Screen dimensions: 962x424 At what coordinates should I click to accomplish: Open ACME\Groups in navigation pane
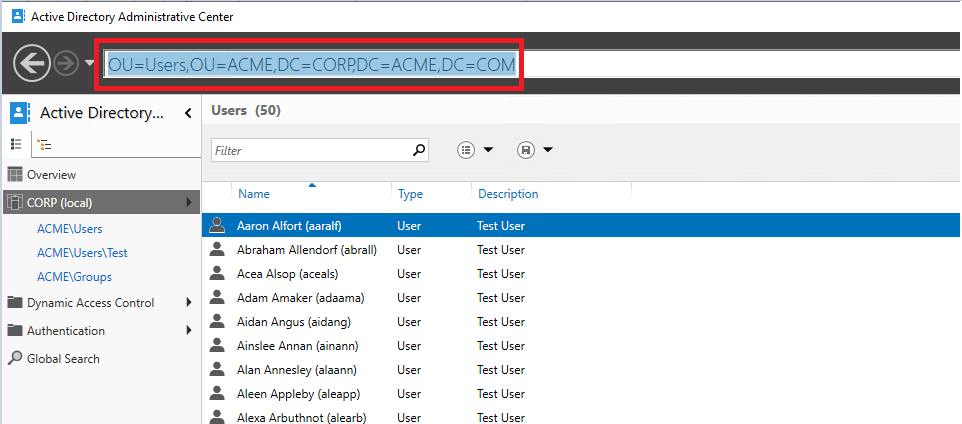point(74,277)
